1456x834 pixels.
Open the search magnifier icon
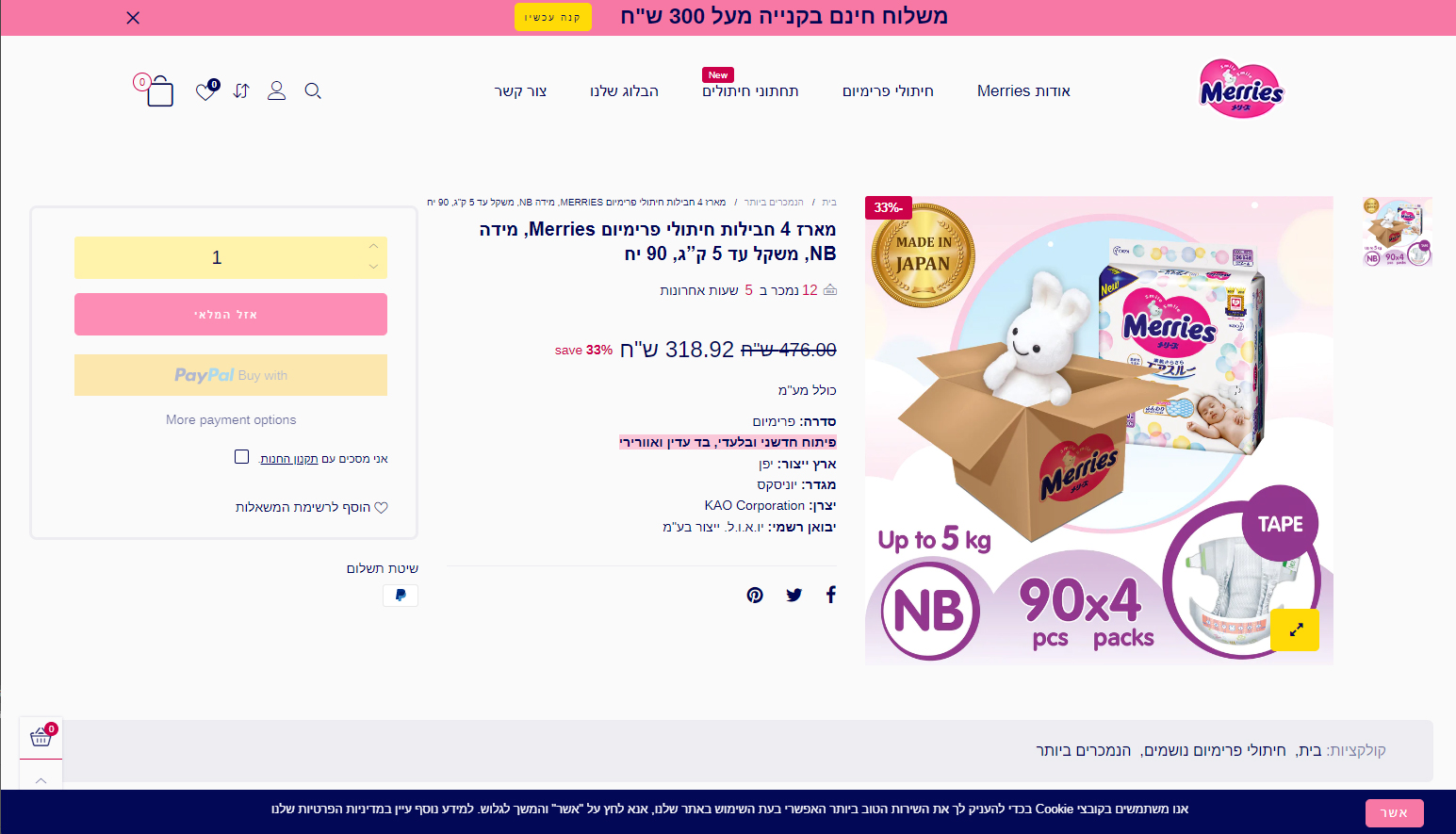click(314, 90)
